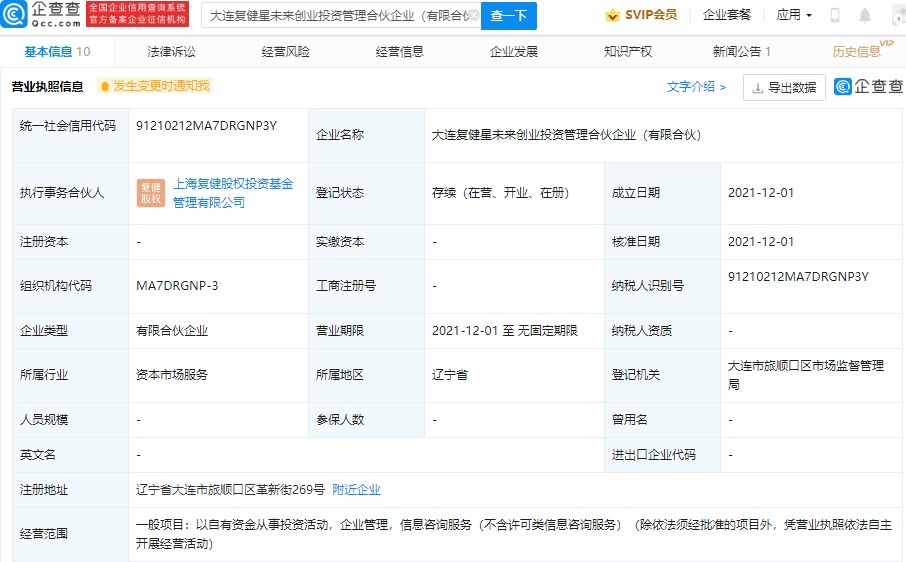Open SVIP会员 link
Image resolution: width=906 pixels, height=562 pixels.
pyautogui.click(x=641, y=15)
